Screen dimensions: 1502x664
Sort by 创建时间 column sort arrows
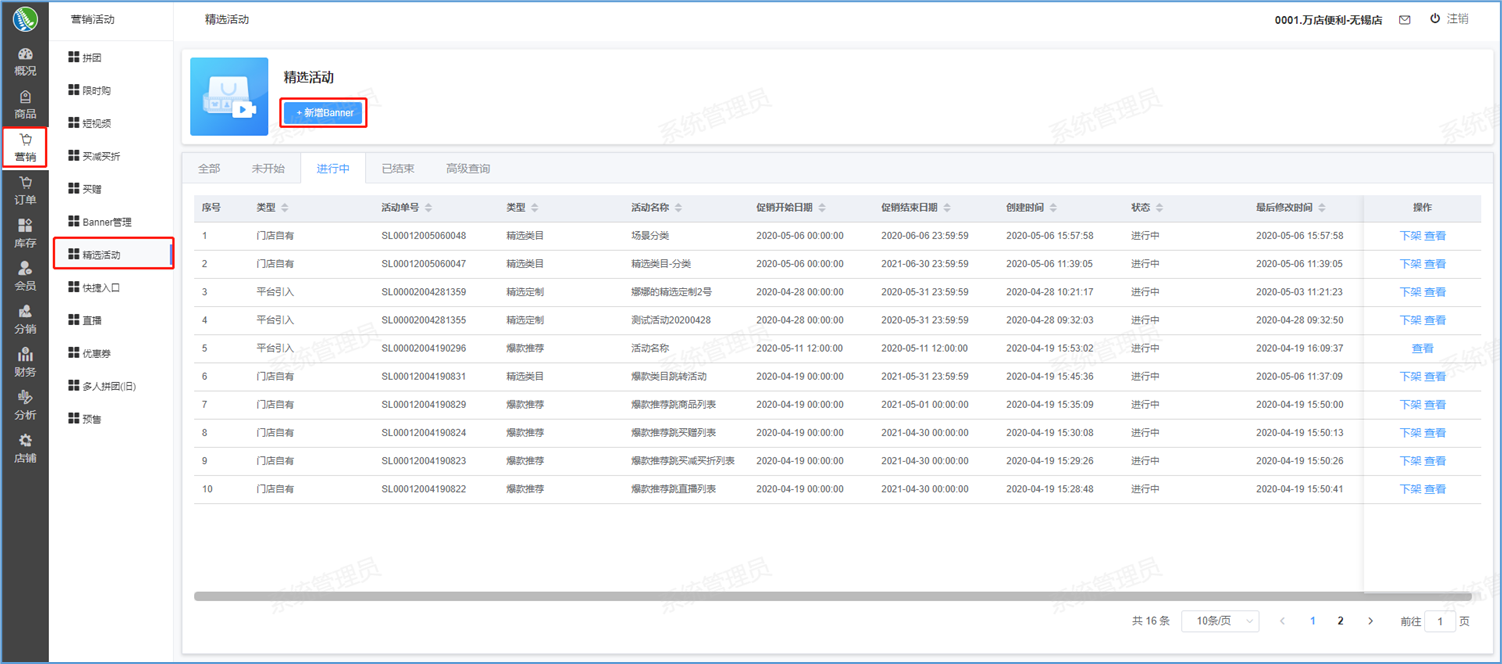1054,208
